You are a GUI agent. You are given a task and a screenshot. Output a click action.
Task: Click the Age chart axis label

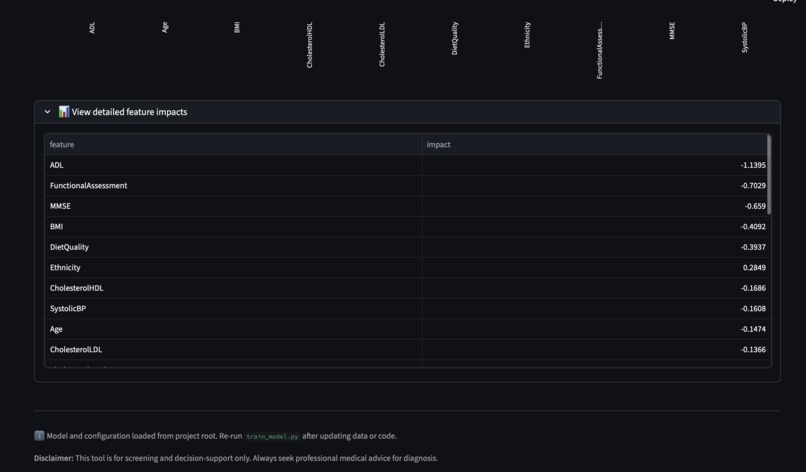(x=164, y=28)
